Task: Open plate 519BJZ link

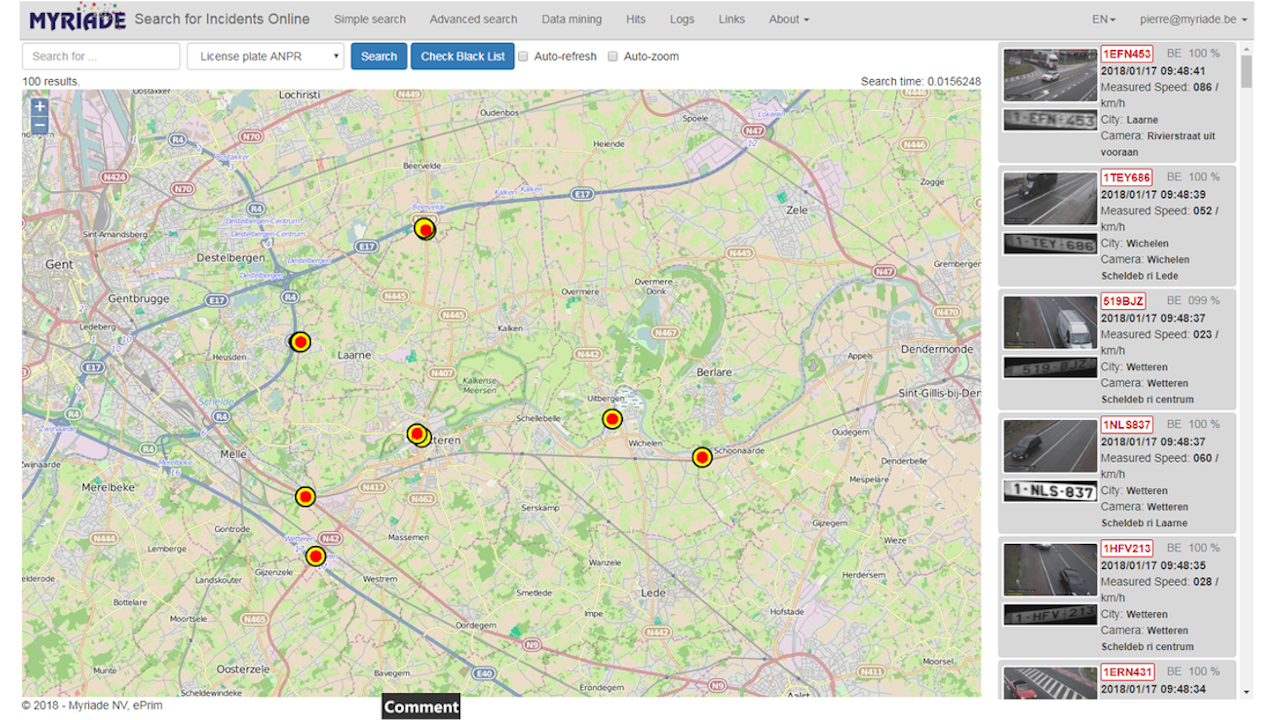Action: pyautogui.click(x=1124, y=301)
